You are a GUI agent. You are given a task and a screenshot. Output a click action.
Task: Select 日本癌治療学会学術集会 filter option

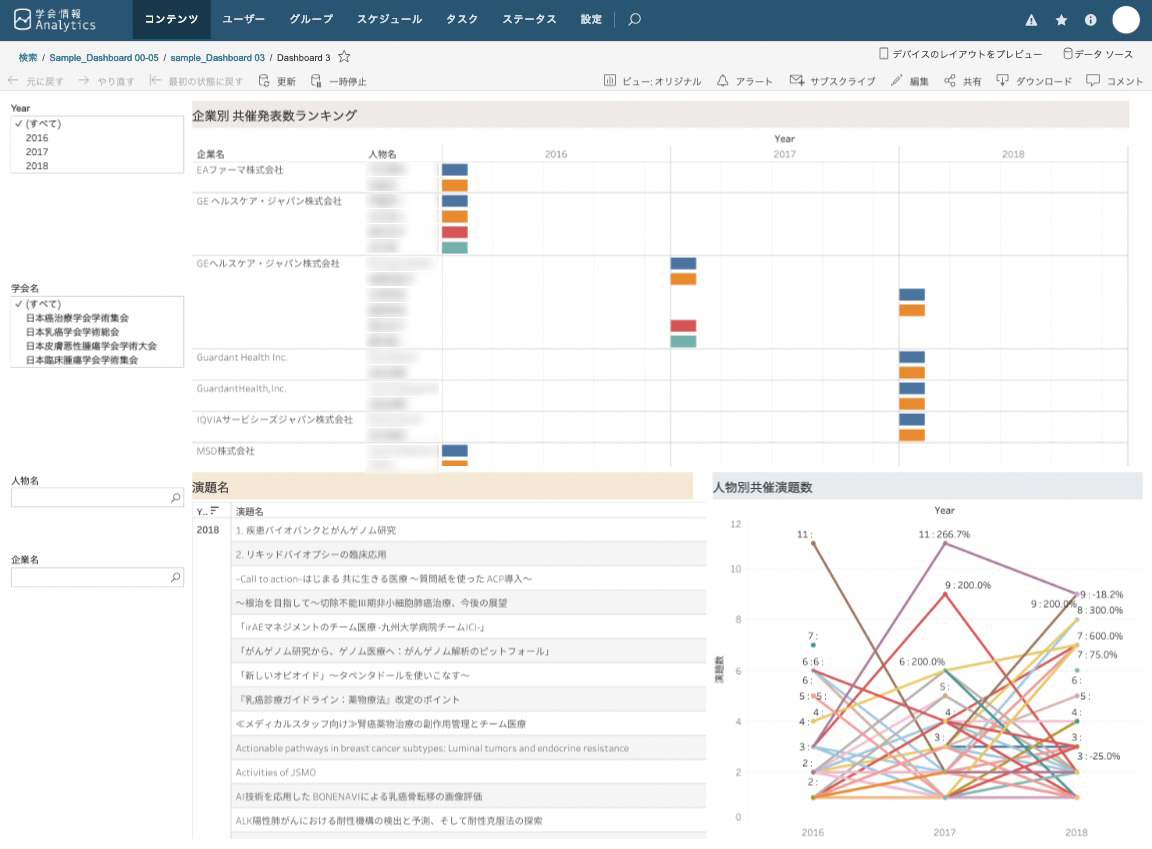77,318
